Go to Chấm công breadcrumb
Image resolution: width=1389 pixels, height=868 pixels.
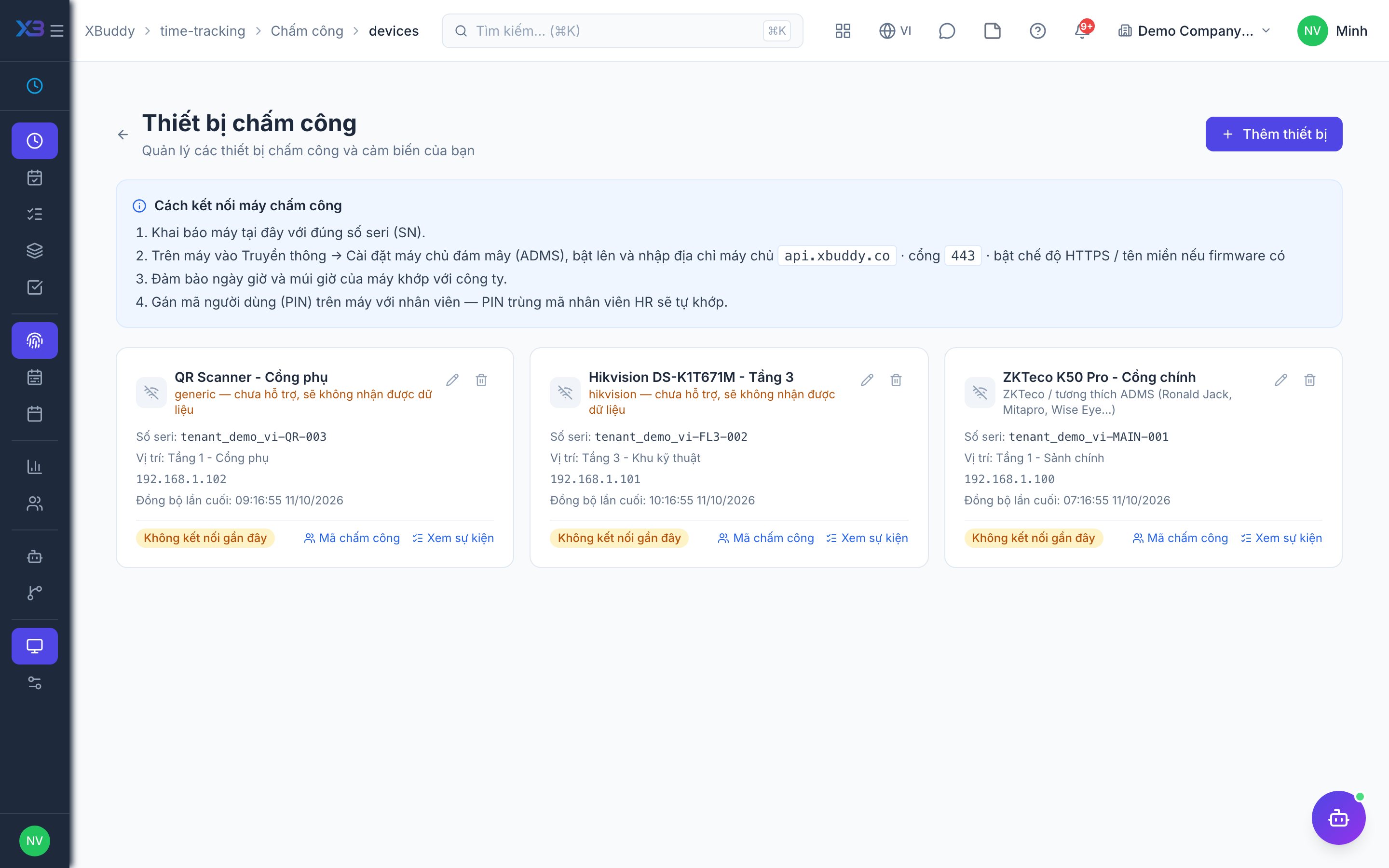[307, 30]
